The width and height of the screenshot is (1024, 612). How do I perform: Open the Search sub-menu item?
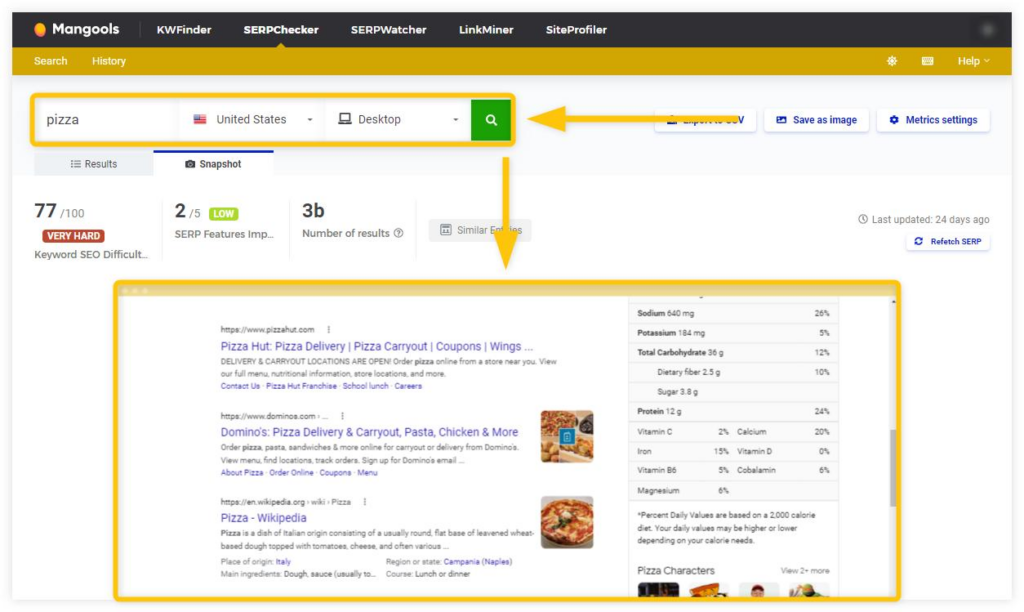point(50,61)
